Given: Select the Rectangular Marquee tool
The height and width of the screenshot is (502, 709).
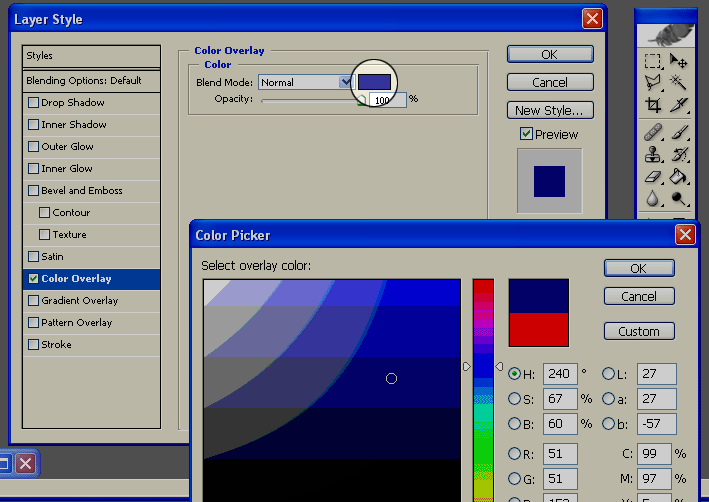Looking at the screenshot, I should pos(653,61).
